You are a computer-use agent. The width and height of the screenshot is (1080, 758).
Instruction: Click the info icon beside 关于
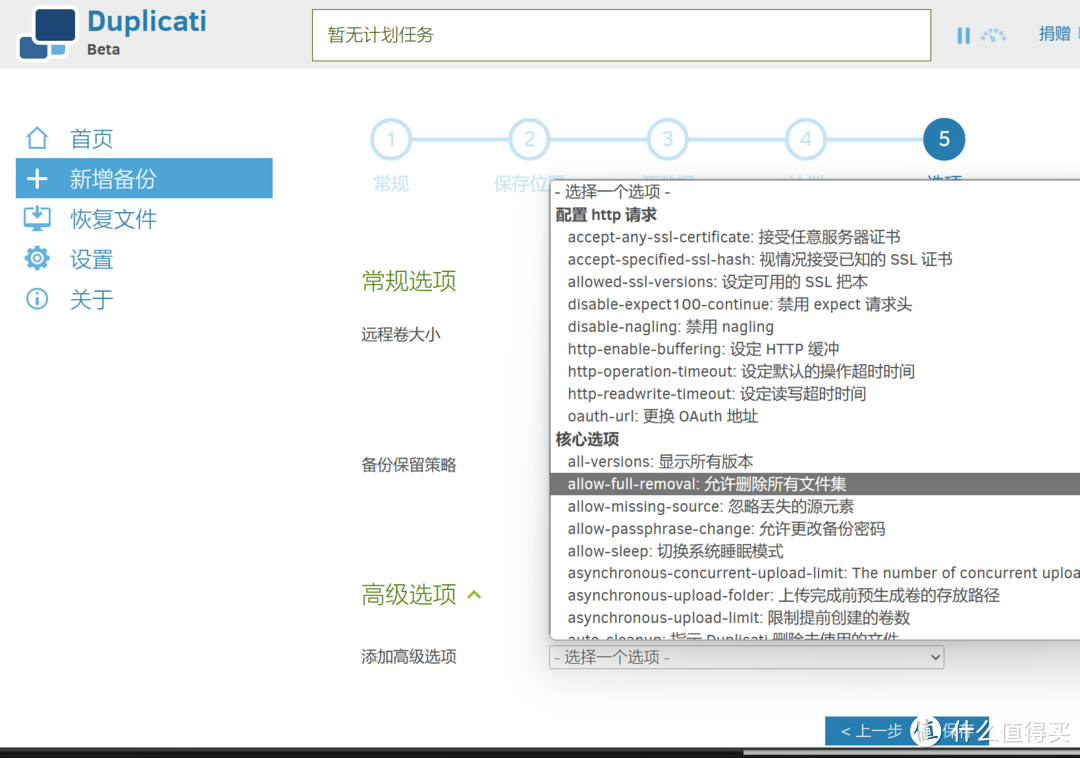[x=37, y=299]
